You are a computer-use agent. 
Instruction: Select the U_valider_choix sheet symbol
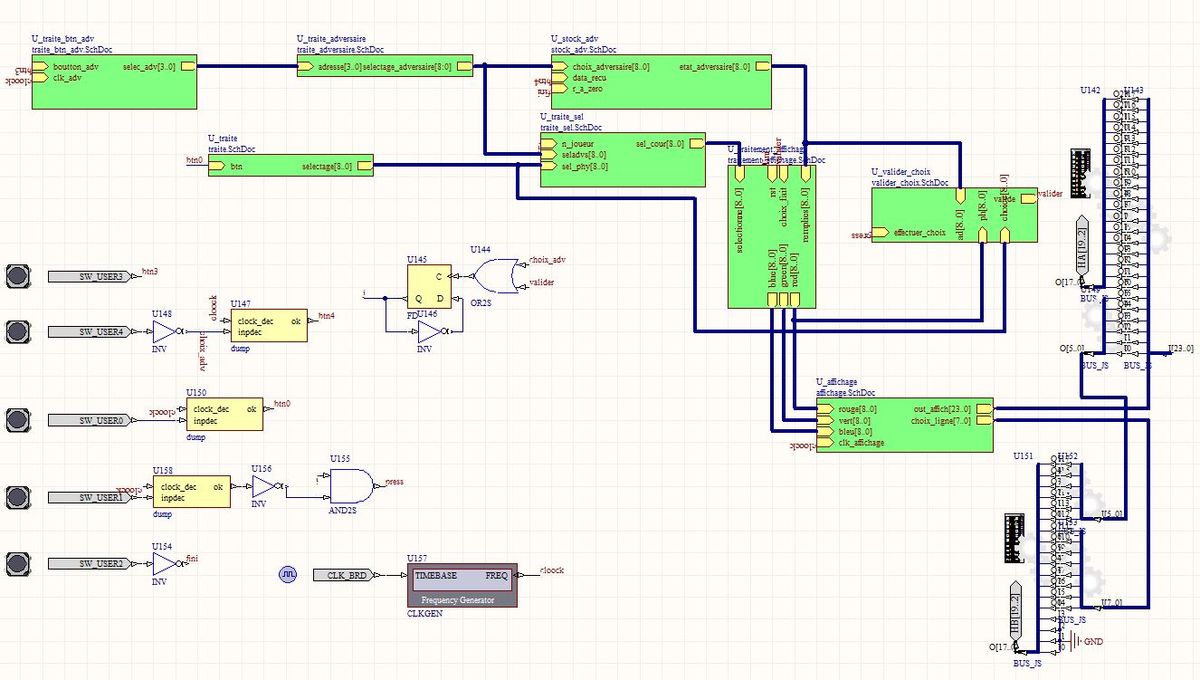click(x=953, y=215)
